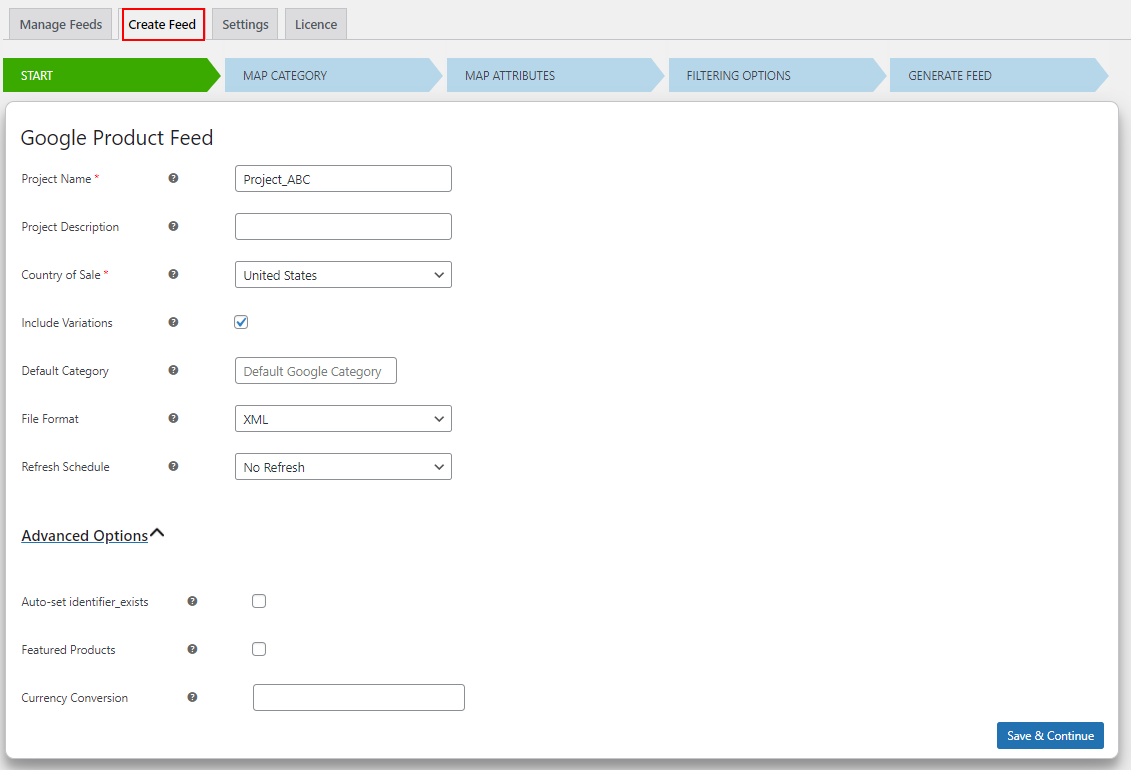Click into the Project Description field
Image resolution: width=1131 pixels, height=770 pixels.
pos(343,226)
